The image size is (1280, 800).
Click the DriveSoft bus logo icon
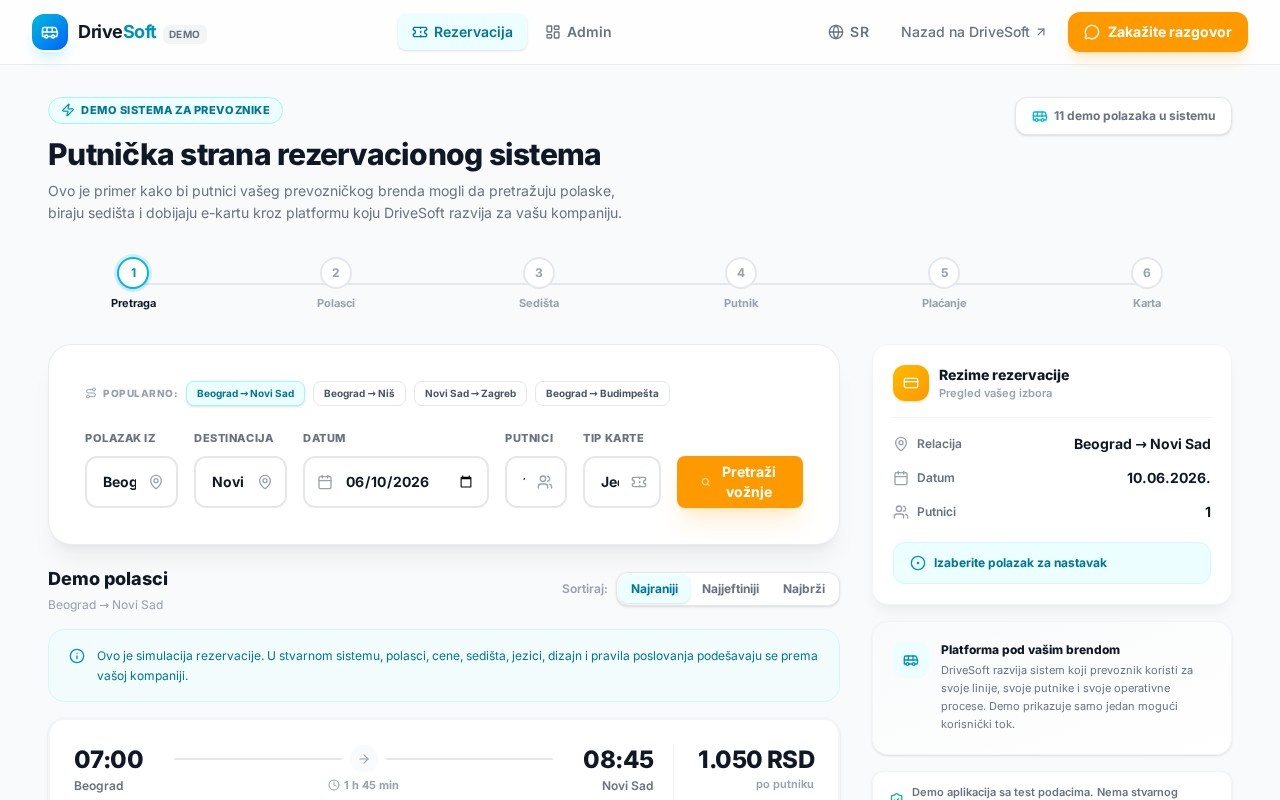click(x=50, y=32)
